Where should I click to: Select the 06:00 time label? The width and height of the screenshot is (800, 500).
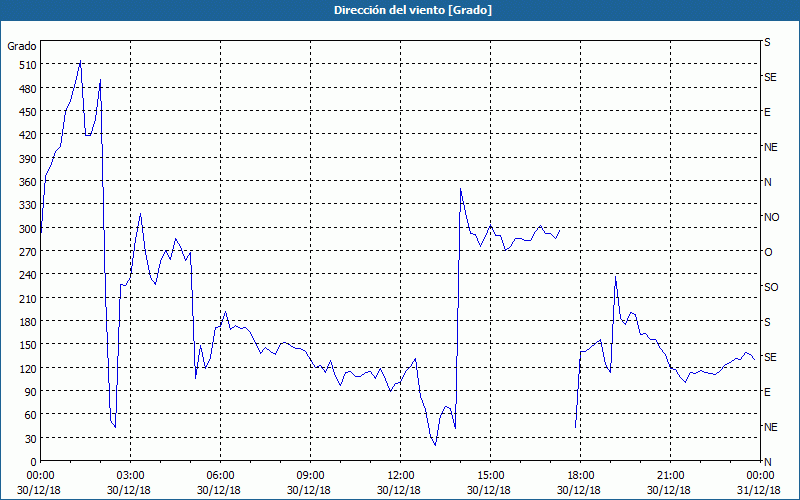click(x=220, y=476)
